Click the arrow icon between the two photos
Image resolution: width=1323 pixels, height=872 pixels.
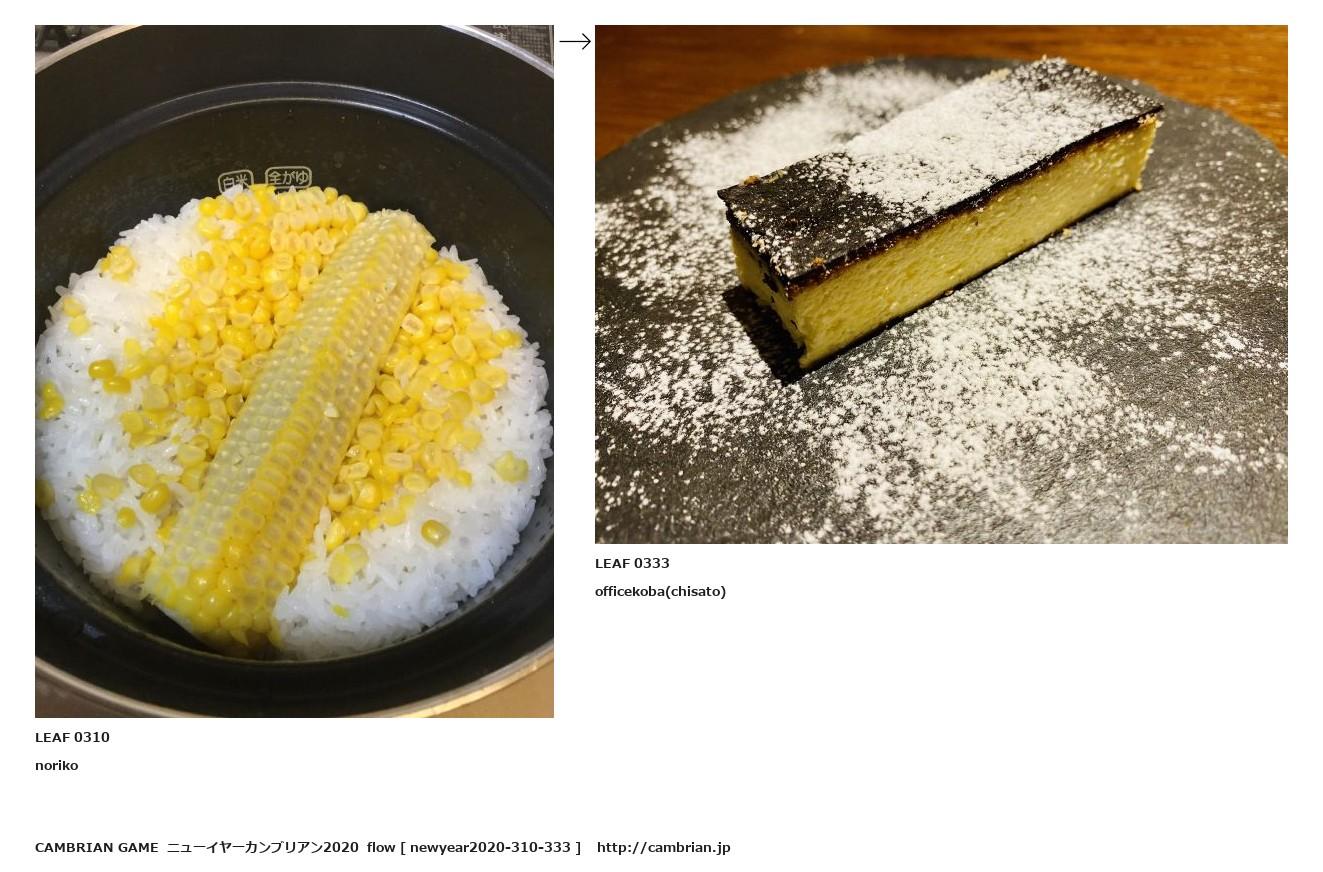(x=575, y=41)
